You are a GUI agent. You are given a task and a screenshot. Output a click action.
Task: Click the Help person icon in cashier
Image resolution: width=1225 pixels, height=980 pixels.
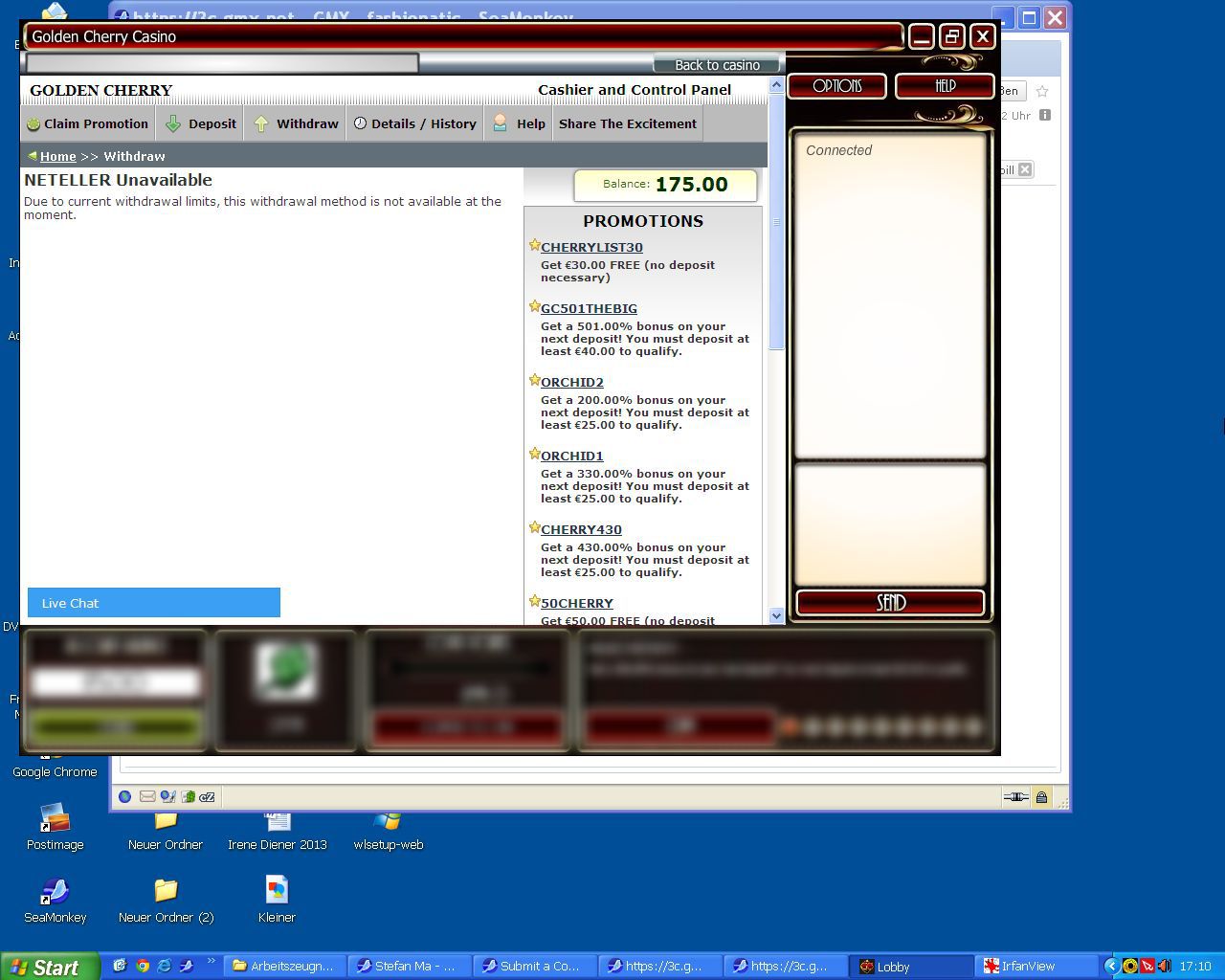click(x=500, y=123)
